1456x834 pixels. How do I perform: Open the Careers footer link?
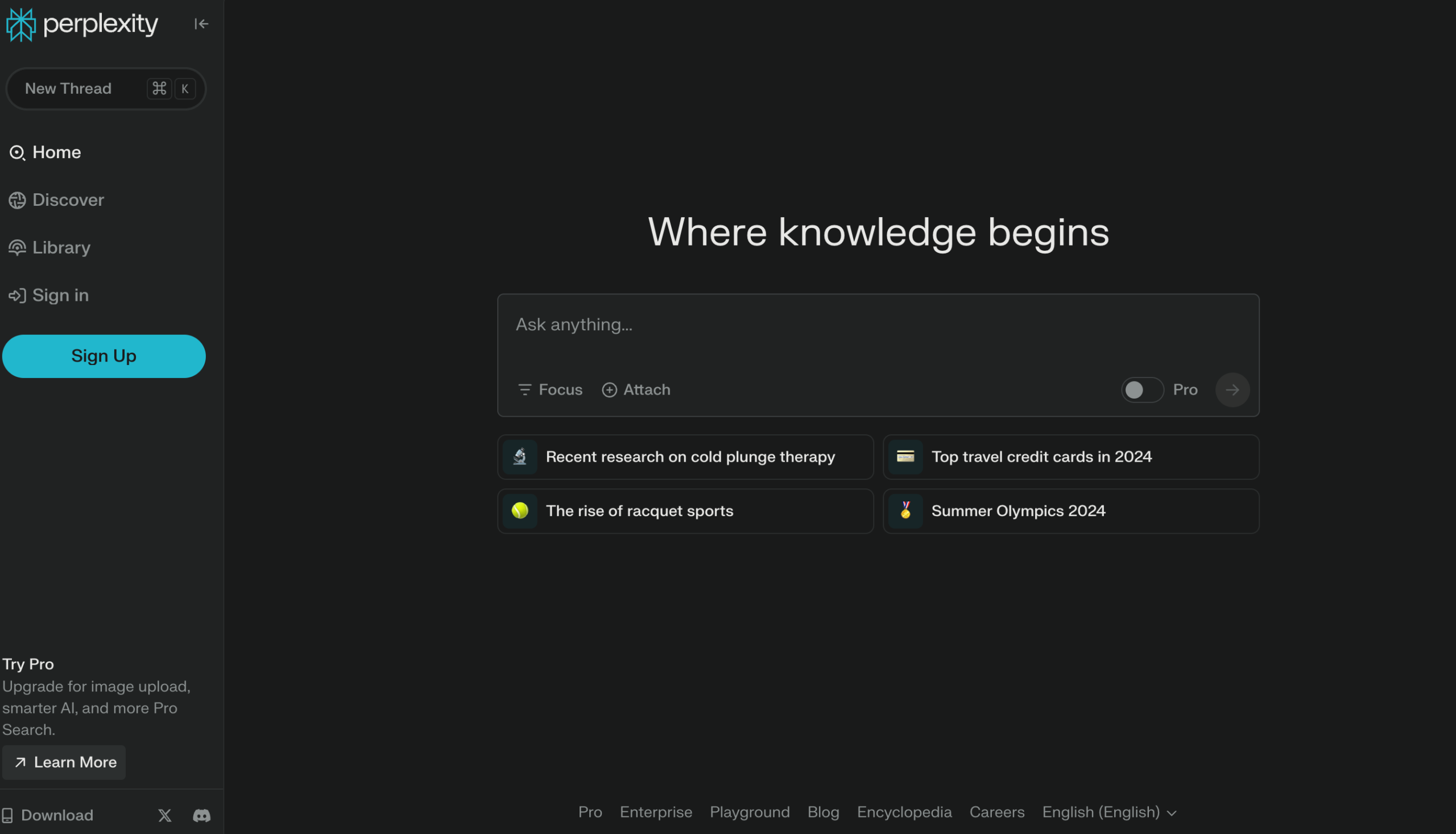pos(997,812)
